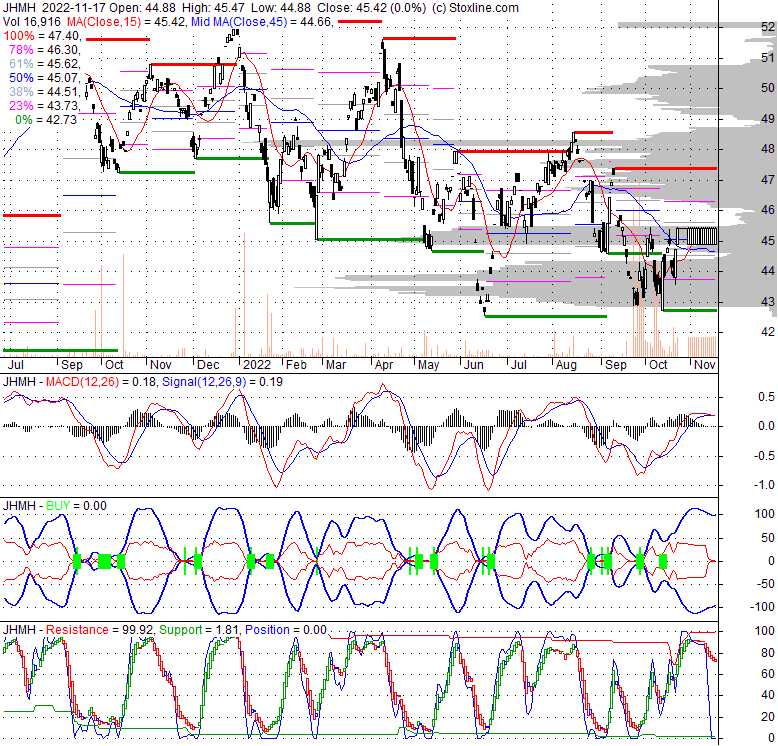Click the 52 price axis label

(x=768, y=27)
